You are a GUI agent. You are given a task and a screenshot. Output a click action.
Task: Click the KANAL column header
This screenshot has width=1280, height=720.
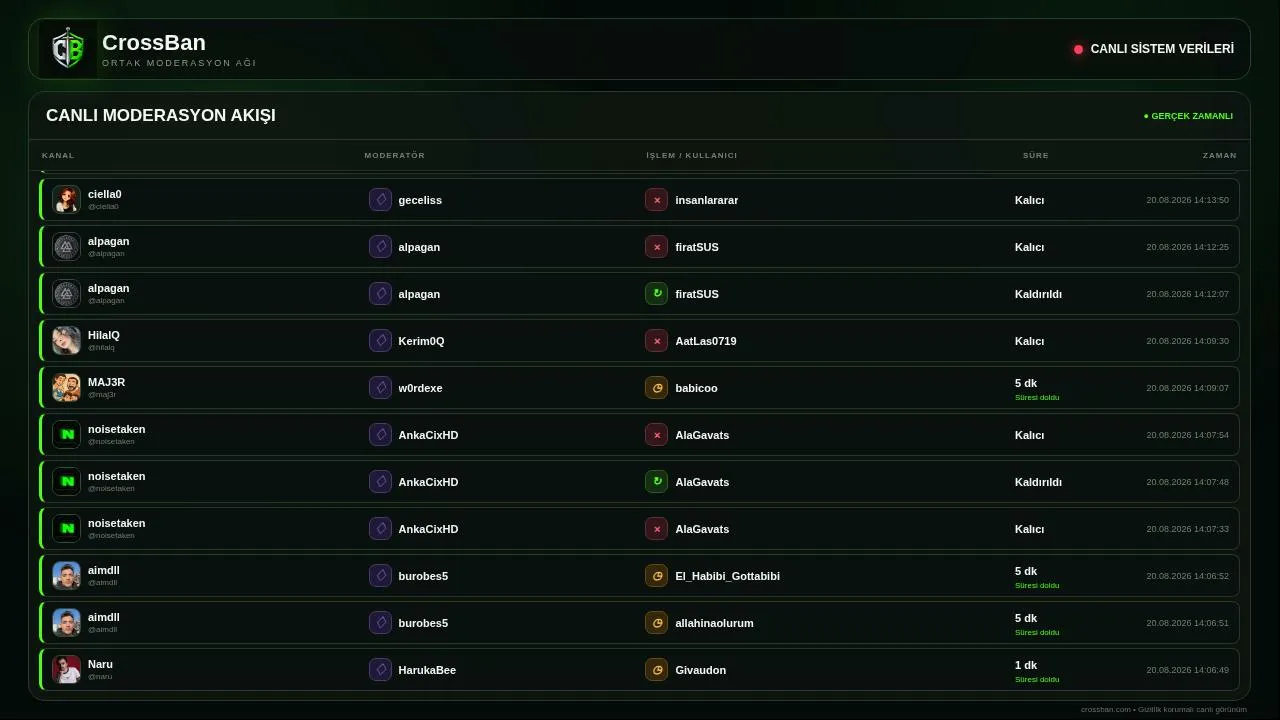58,155
